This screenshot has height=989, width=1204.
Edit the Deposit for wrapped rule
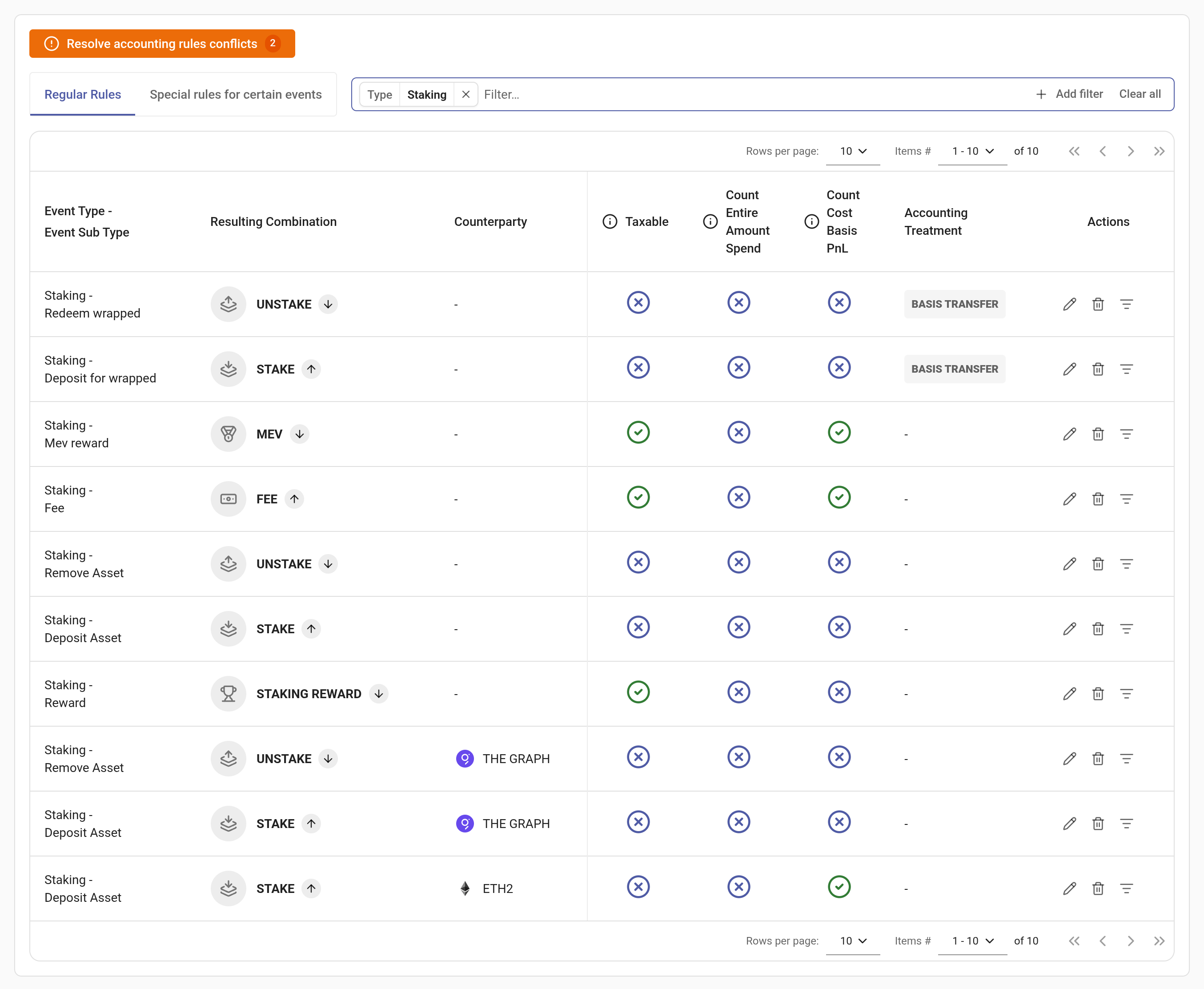[1069, 369]
